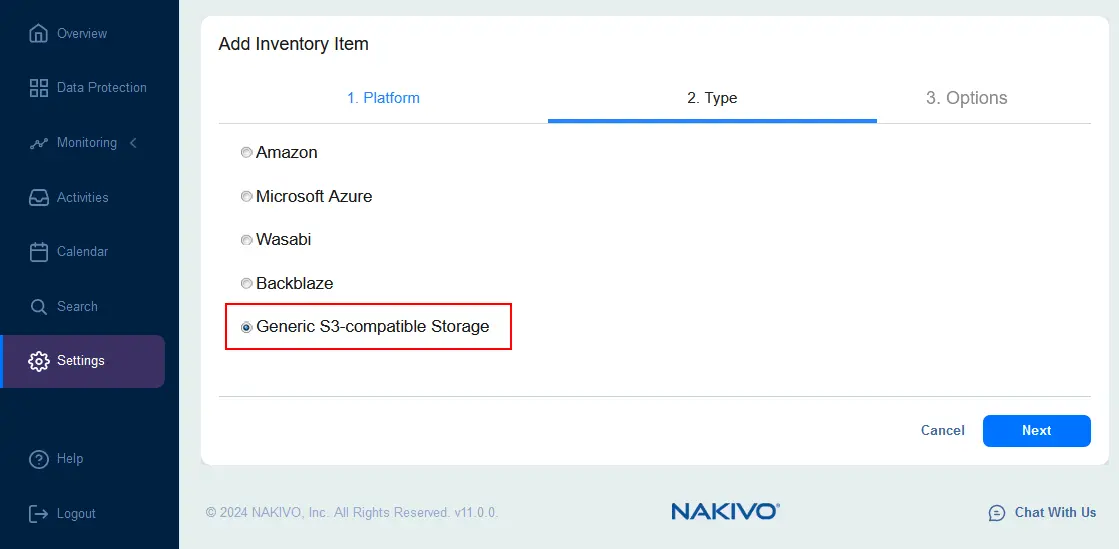Click the Data Protection grid icon

pos(39,88)
